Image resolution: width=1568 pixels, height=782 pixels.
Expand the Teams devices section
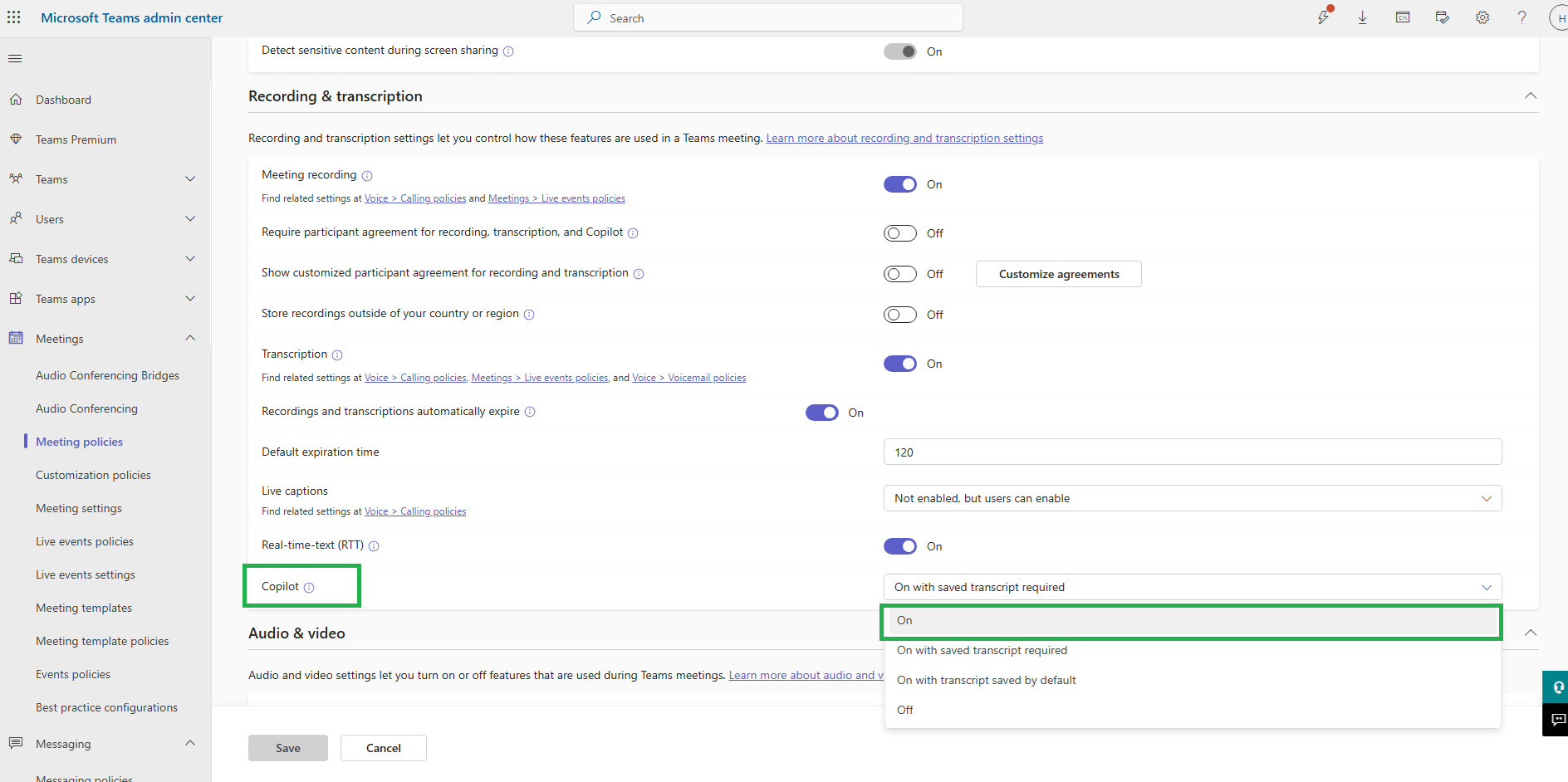[x=190, y=259]
